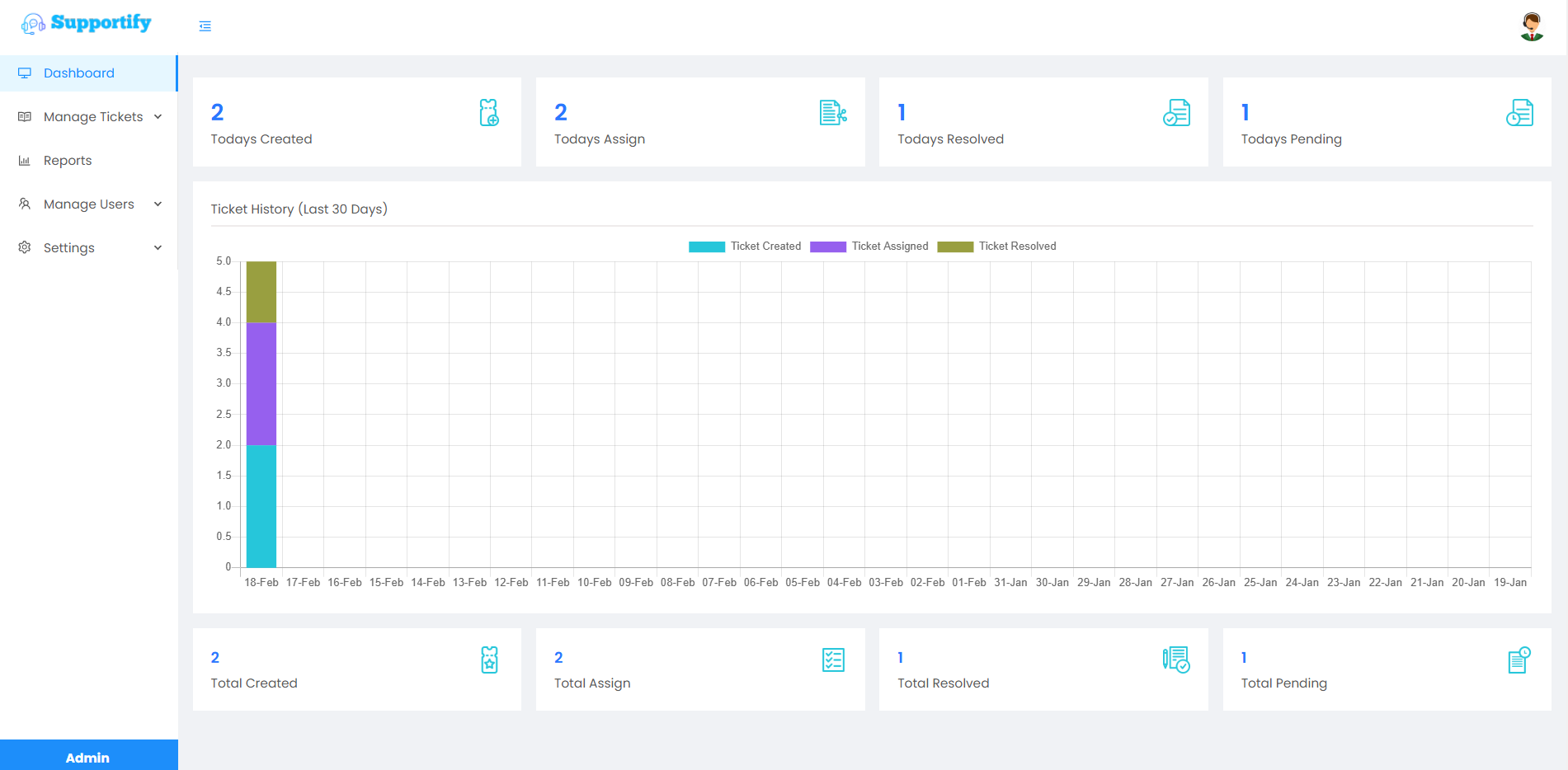The height and width of the screenshot is (770, 1568).
Task: Open the user profile avatar menu
Action: pos(1531,26)
